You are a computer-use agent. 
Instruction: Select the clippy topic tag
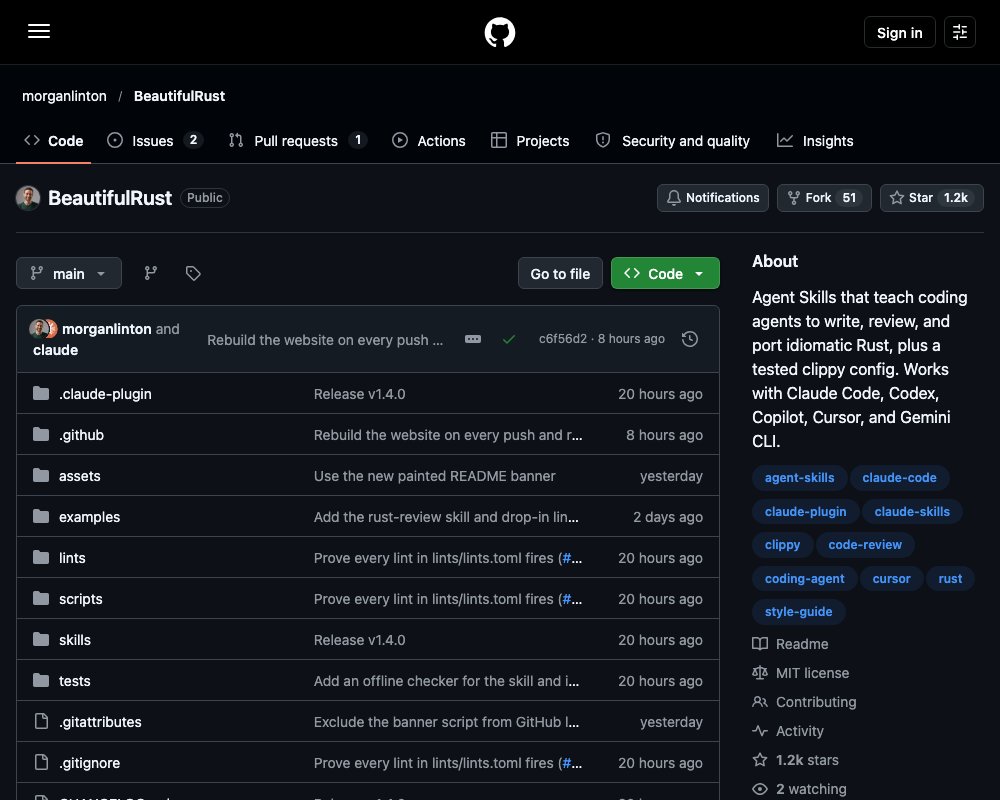click(x=782, y=544)
